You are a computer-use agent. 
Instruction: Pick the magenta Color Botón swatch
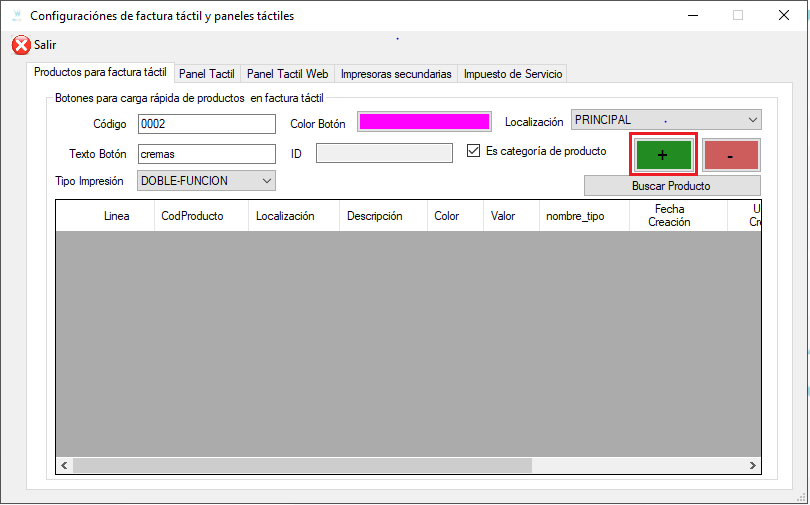pos(424,122)
